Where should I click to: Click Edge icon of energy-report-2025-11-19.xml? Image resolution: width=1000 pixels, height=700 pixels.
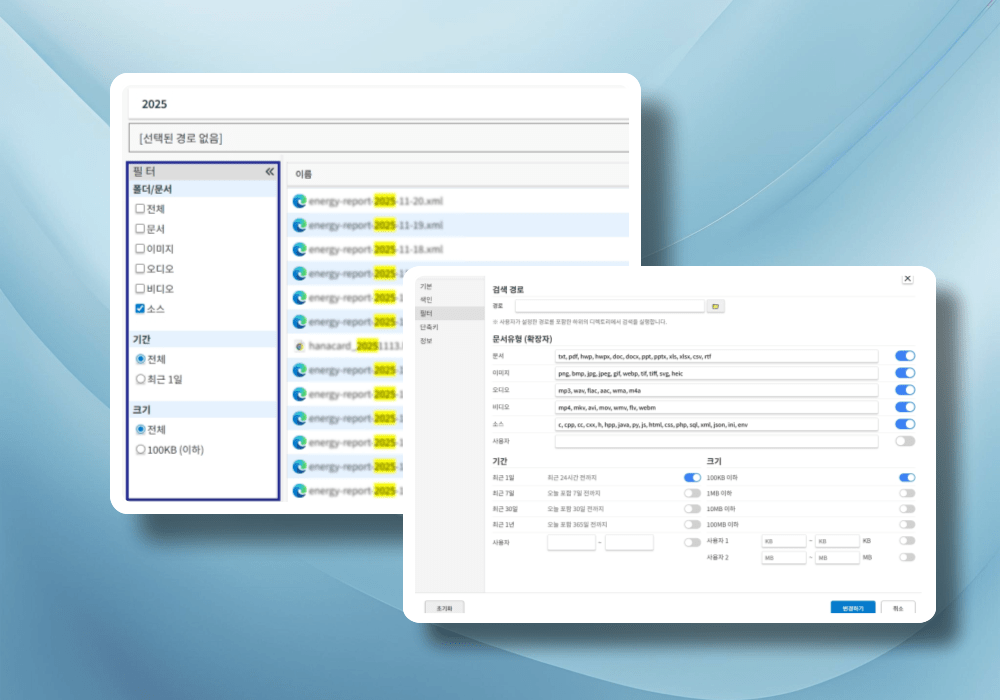299,225
